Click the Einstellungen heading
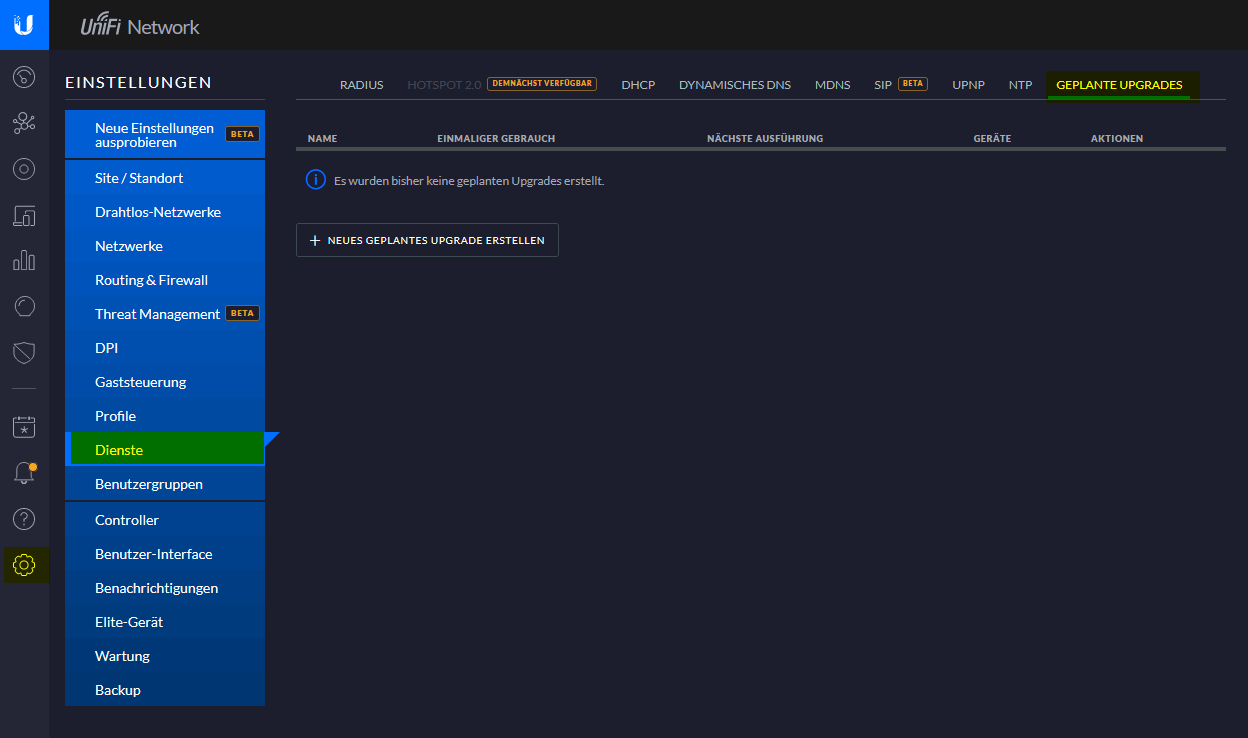The image size is (1248, 738). 138,82
